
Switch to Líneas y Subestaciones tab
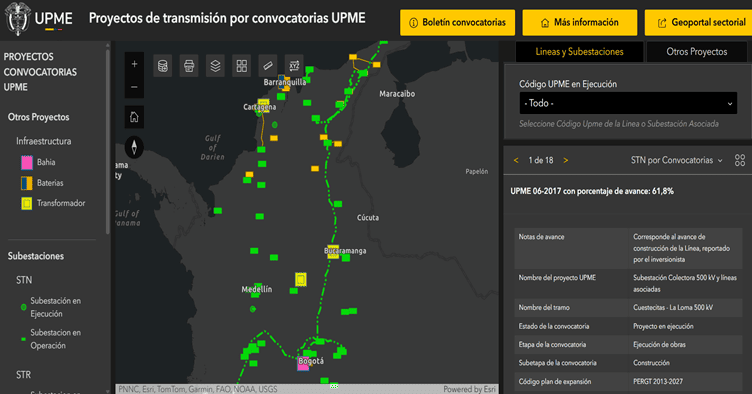pos(579,52)
